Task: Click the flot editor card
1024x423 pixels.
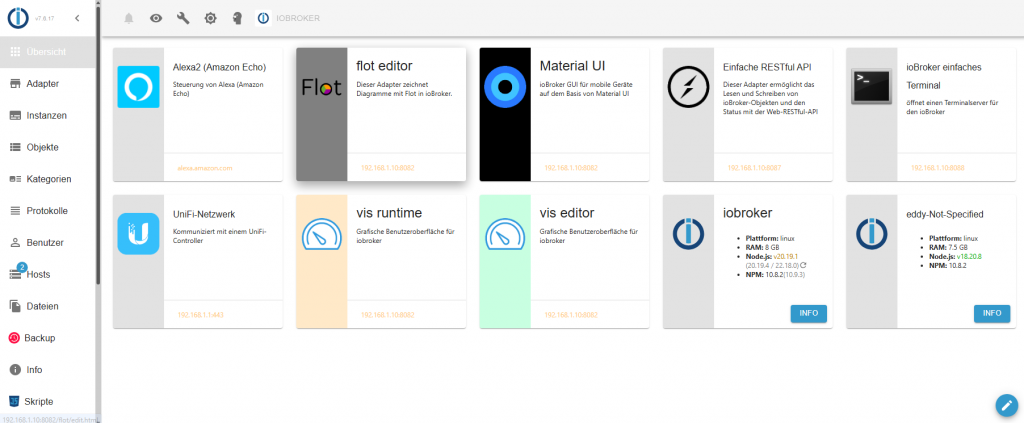Action: pos(381,113)
